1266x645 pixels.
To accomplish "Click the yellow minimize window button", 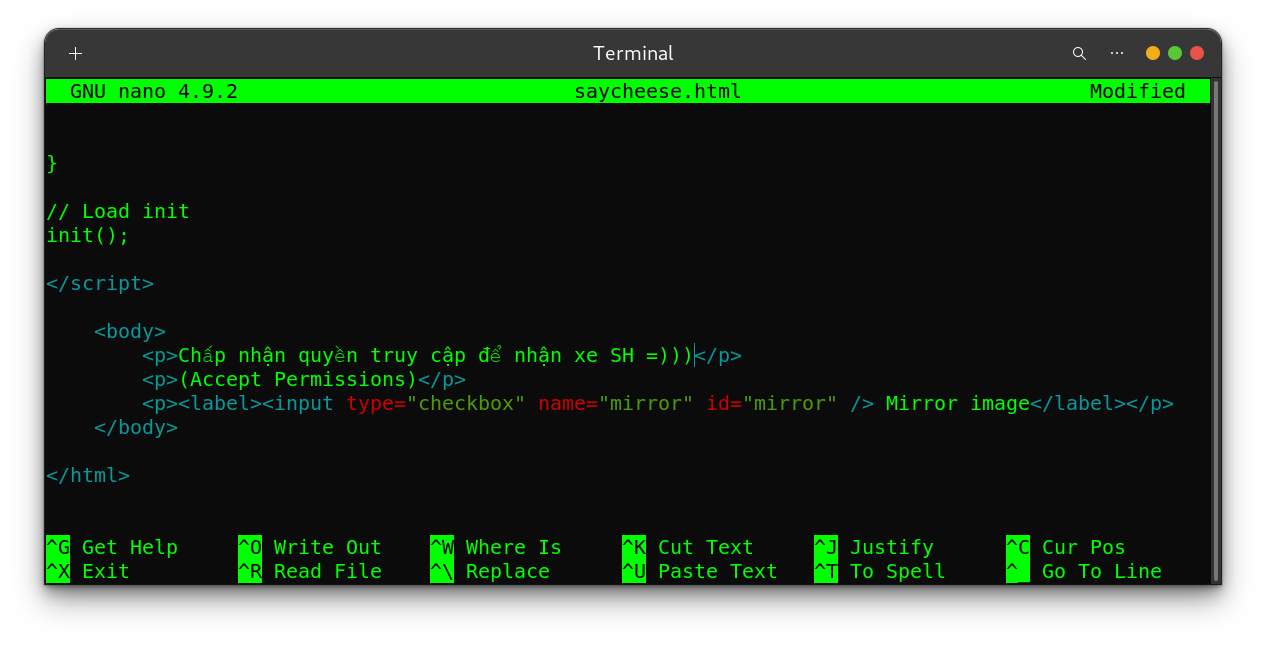I will click(x=1153, y=53).
